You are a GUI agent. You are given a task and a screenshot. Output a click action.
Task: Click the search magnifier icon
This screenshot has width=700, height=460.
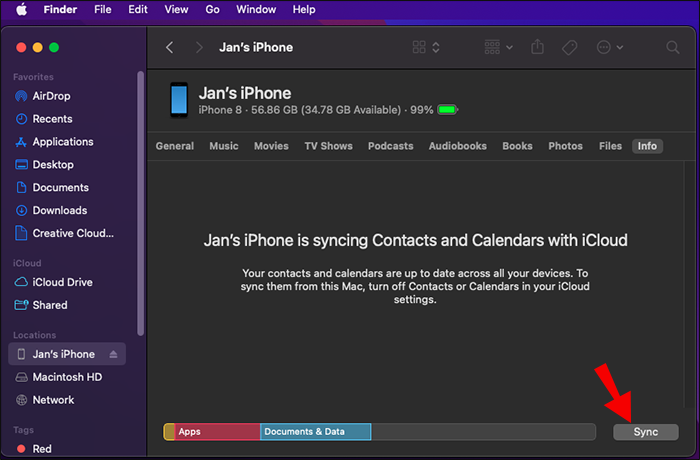click(x=673, y=47)
